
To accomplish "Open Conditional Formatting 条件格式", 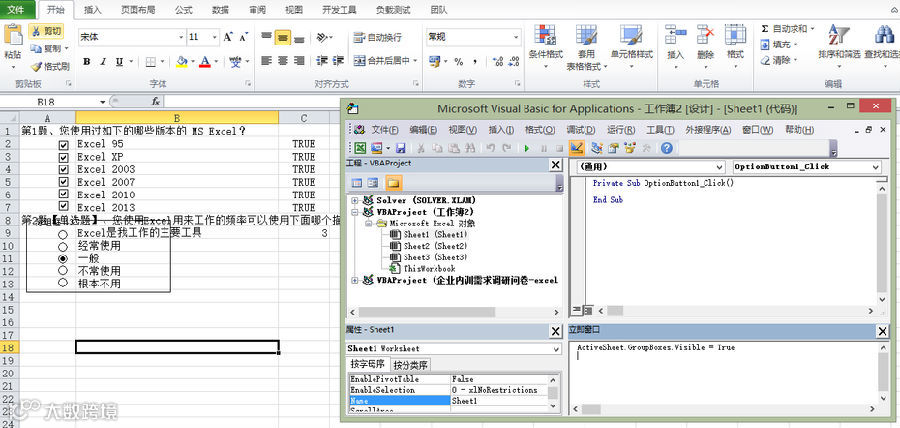I will 545,46.
